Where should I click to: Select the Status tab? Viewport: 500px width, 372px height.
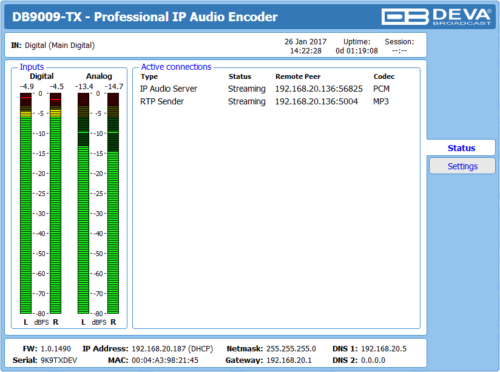pyautogui.click(x=461, y=148)
